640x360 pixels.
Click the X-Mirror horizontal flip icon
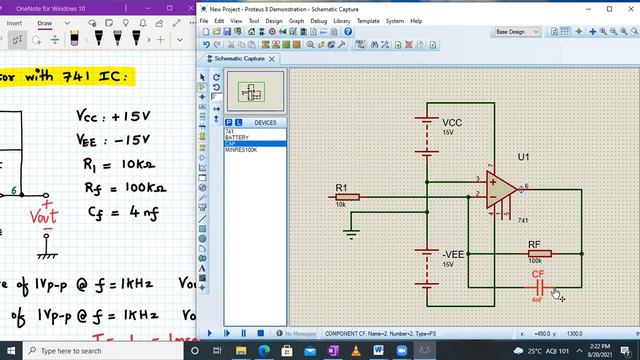pos(216,109)
